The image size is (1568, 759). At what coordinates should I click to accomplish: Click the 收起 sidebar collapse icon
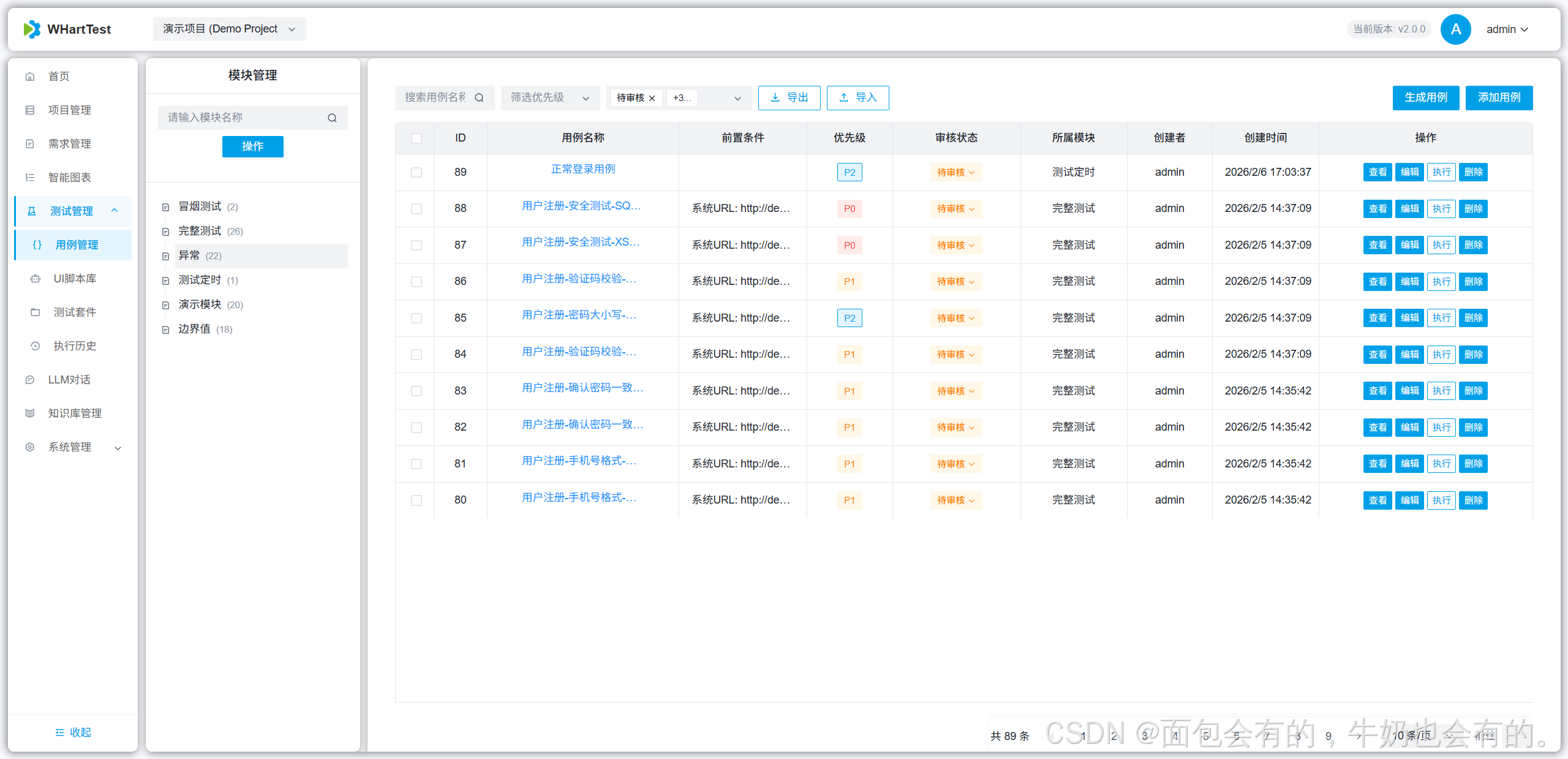tap(59, 732)
